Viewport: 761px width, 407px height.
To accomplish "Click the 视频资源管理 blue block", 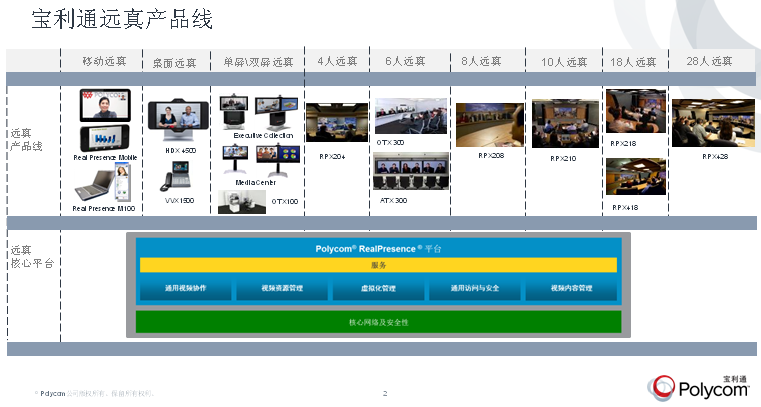I will coord(282,288).
